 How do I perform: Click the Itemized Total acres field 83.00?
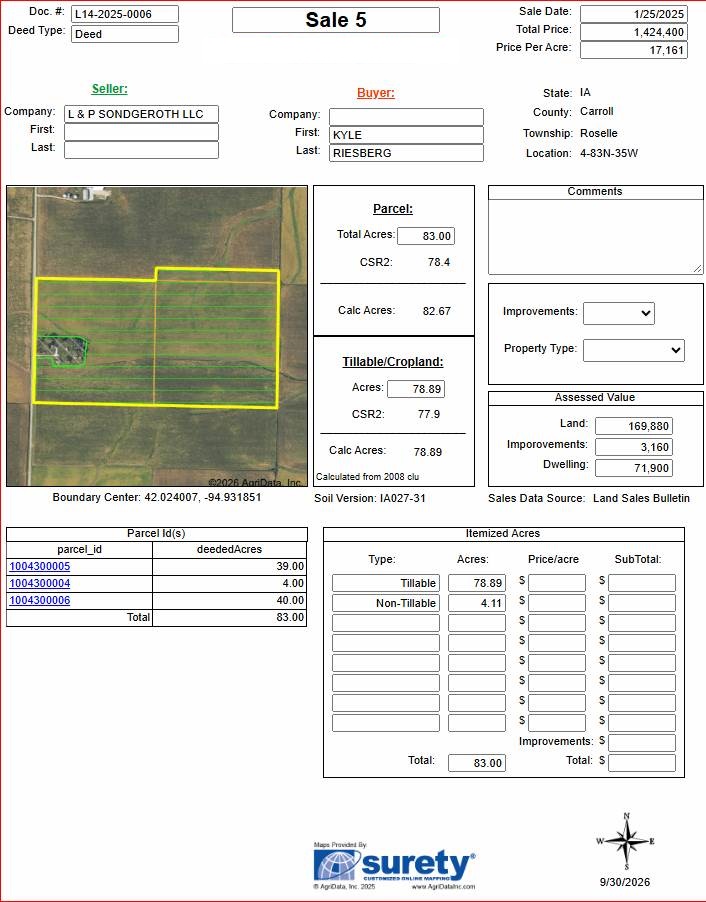(477, 763)
